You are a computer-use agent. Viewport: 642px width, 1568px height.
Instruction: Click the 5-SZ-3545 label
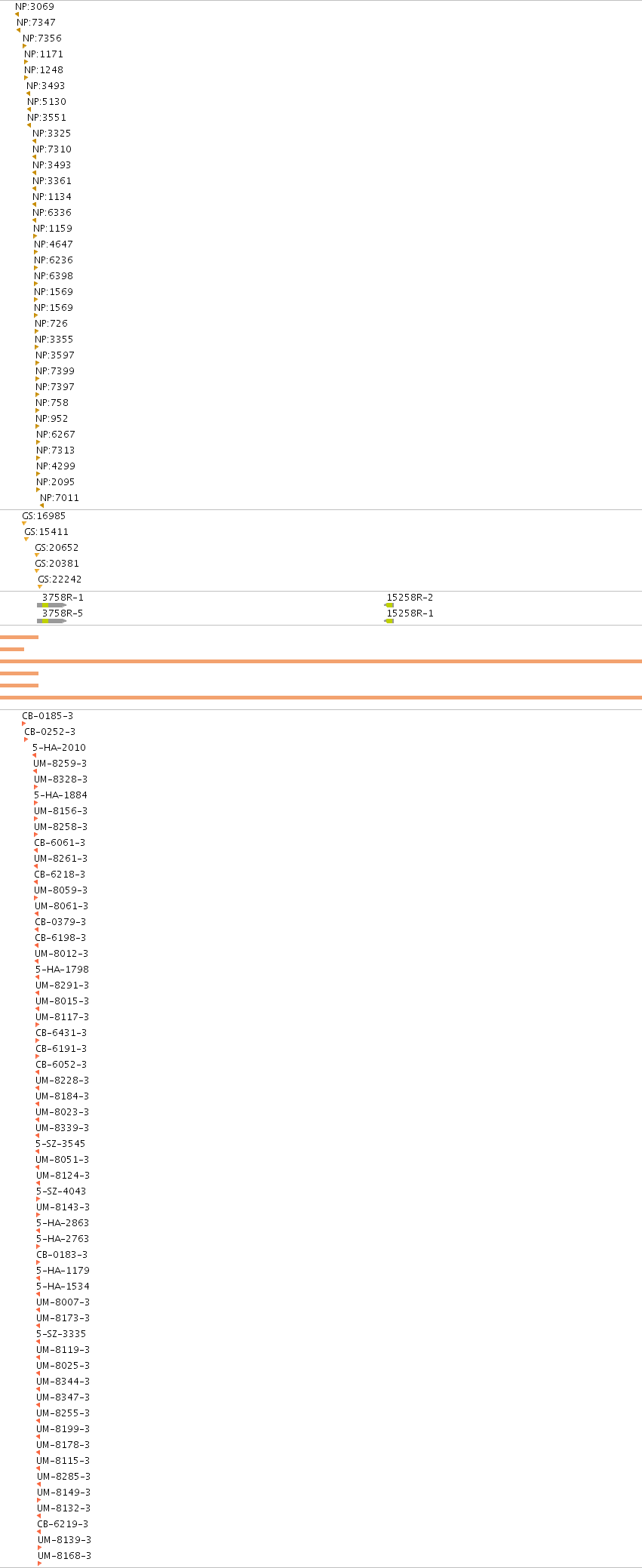pos(60,1144)
